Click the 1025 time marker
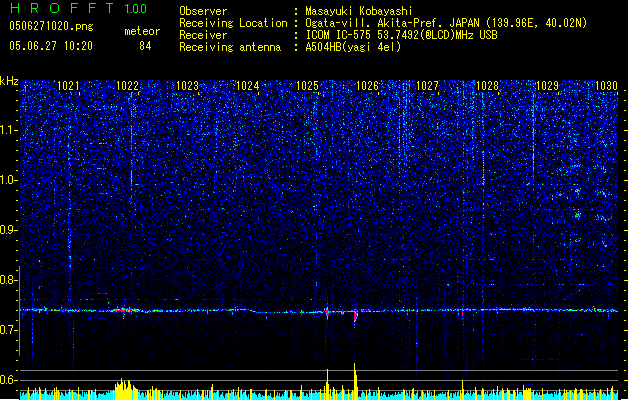 tap(307, 86)
